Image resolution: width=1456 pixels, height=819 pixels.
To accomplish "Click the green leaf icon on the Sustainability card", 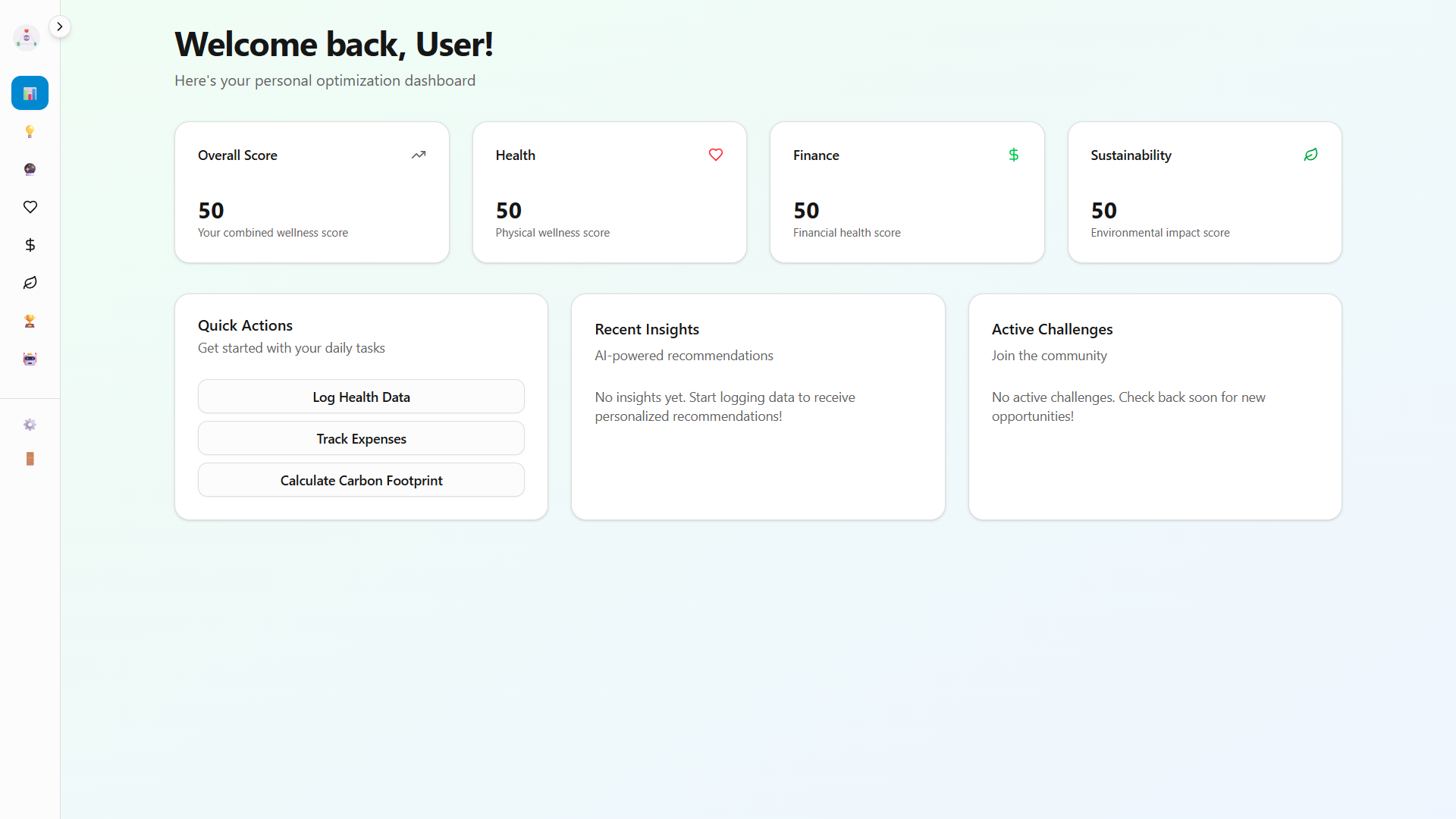I will pos(1310,155).
